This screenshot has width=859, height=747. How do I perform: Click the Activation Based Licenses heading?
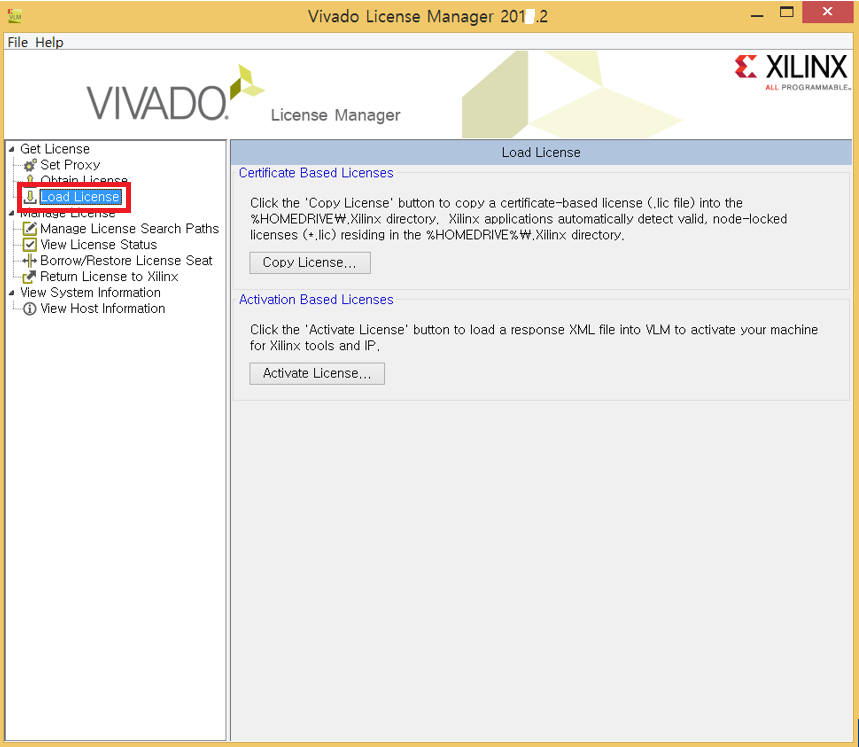point(316,300)
